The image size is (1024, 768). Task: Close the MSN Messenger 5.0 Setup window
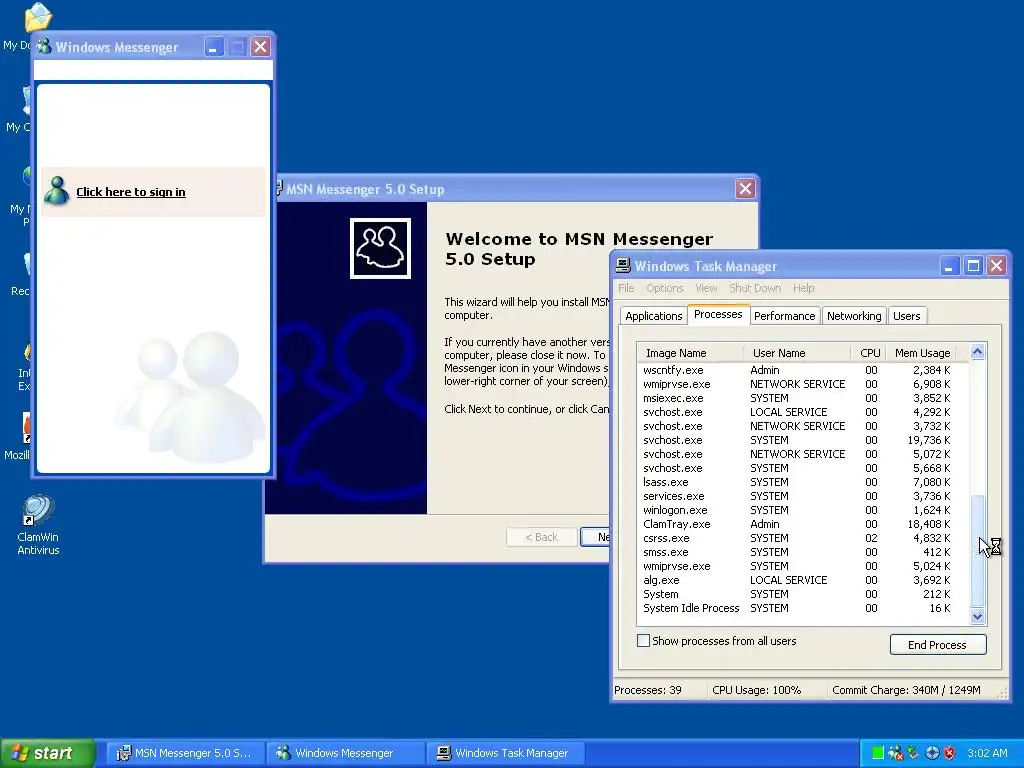[745, 189]
